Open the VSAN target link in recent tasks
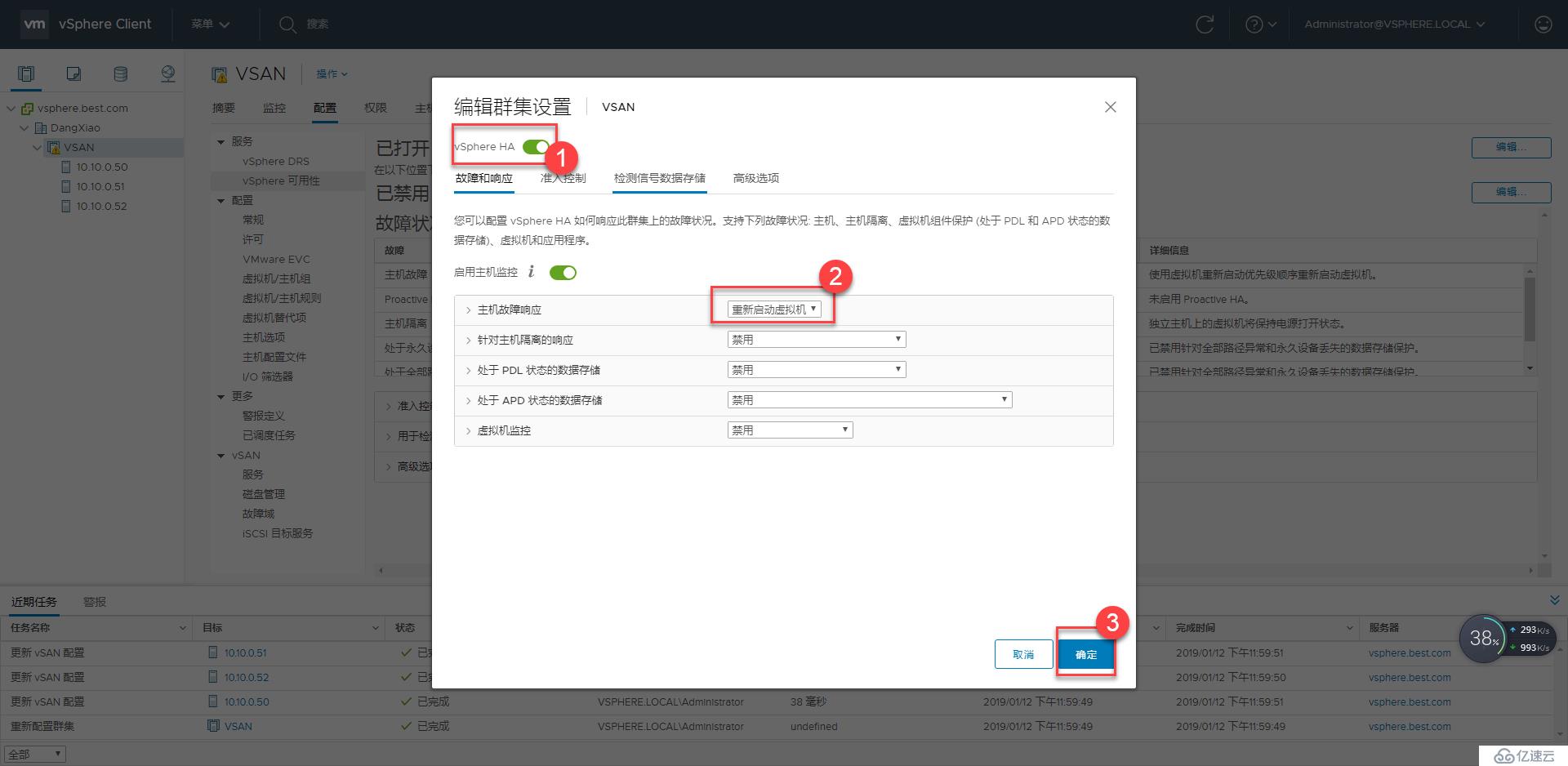This screenshot has width=1568, height=766. pyautogui.click(x=238, y=726)
